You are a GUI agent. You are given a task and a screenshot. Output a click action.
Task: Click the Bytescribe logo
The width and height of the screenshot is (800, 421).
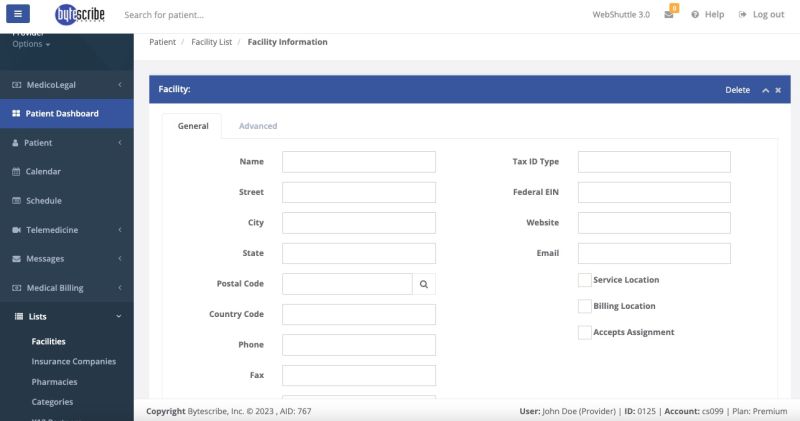[x=79, y=15]
